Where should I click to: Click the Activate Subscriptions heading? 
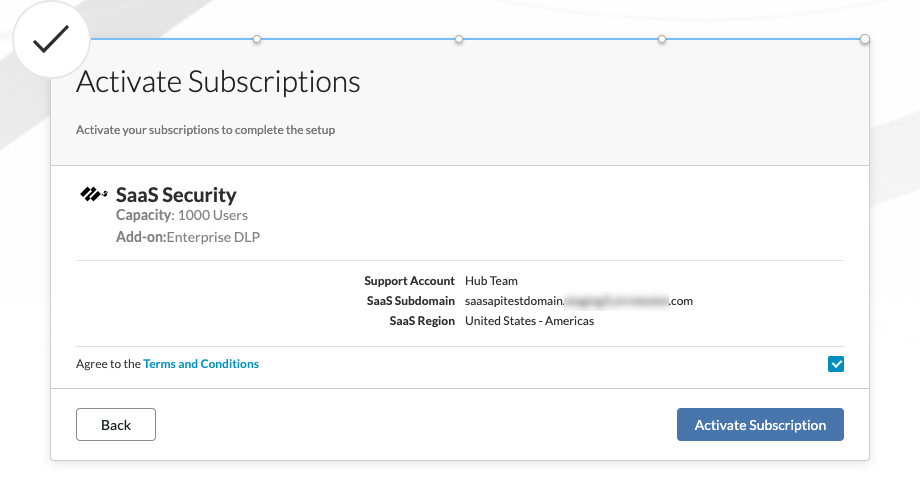tap(218, 81)
